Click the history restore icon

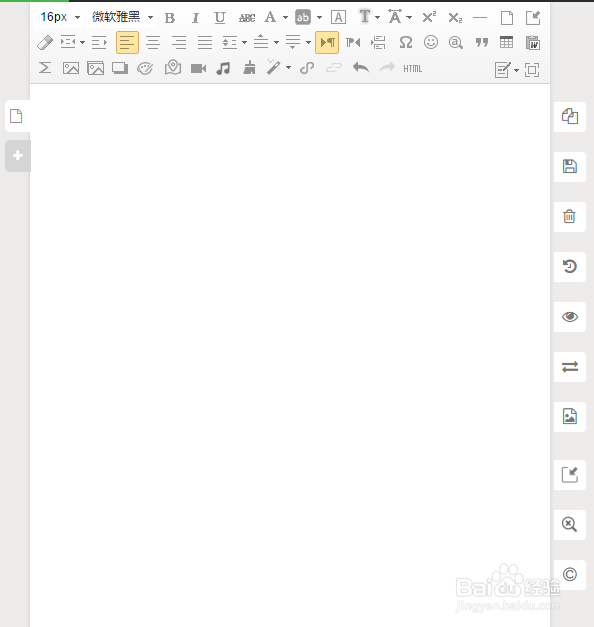pyautogui.click(x=570, y=266)
